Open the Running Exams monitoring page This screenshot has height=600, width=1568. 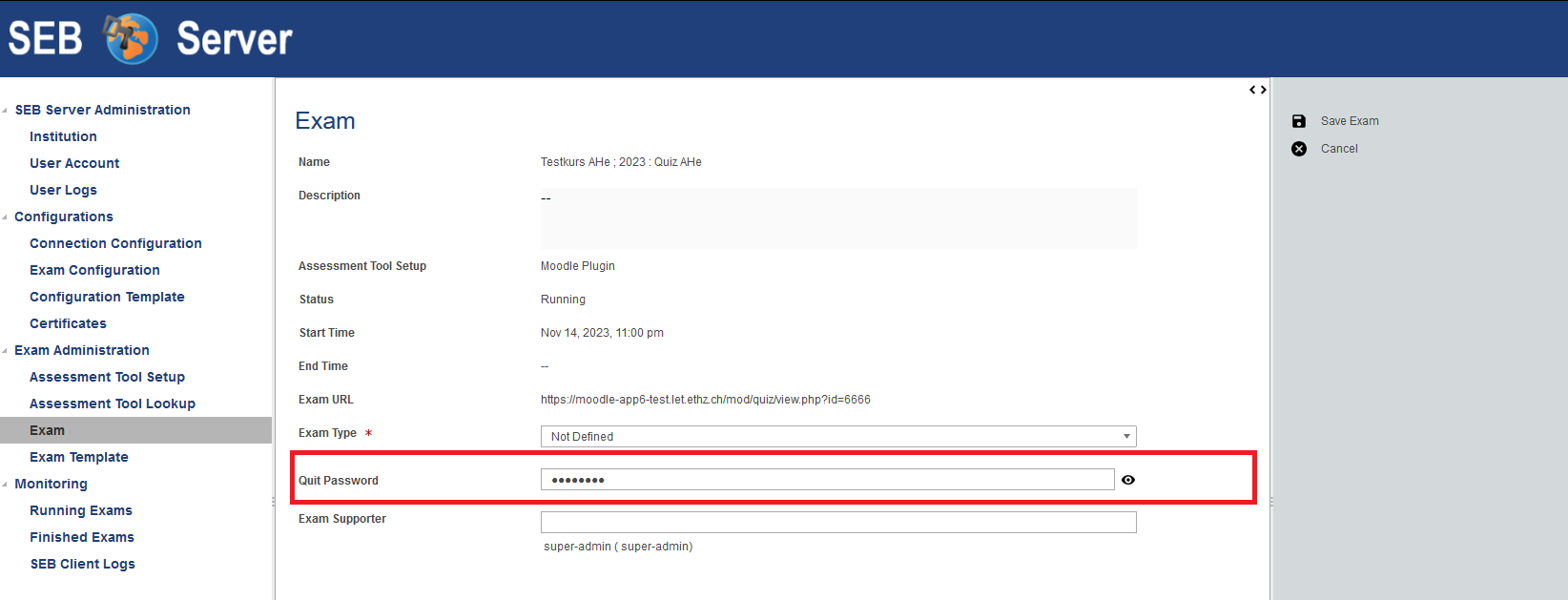[81, 510]
